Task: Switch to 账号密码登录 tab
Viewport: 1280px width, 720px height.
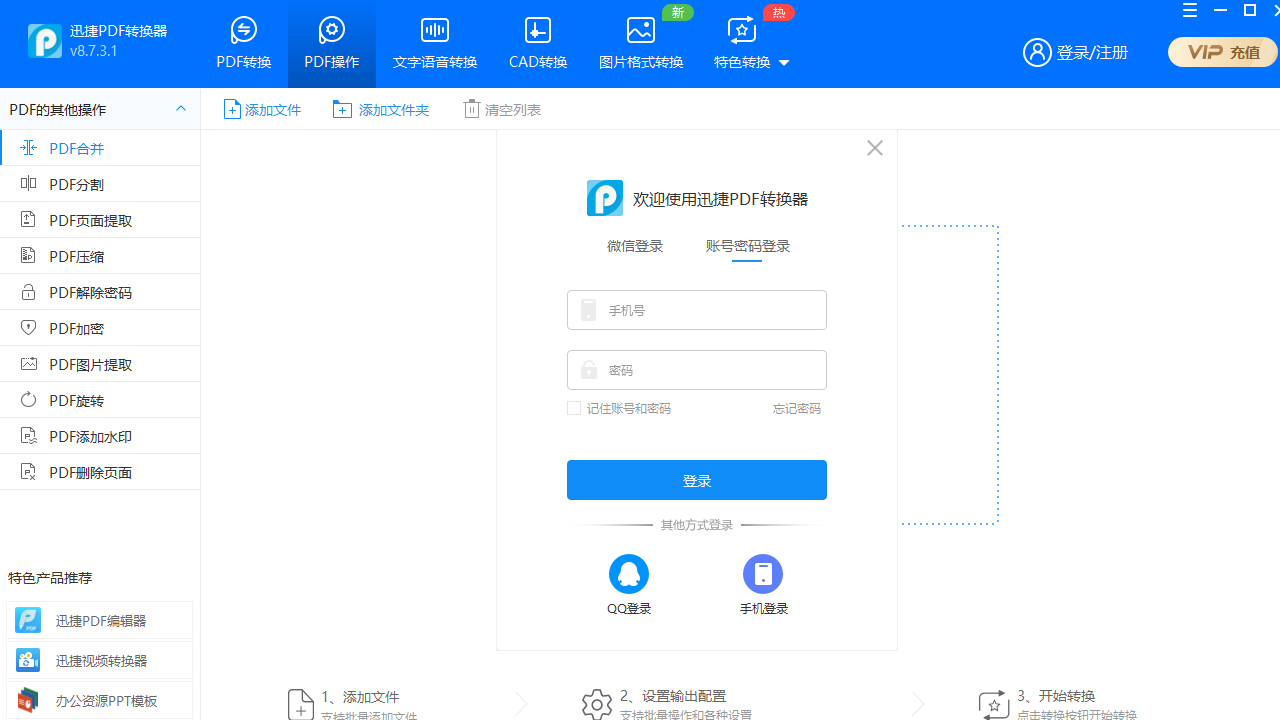Action: point(748,246)
